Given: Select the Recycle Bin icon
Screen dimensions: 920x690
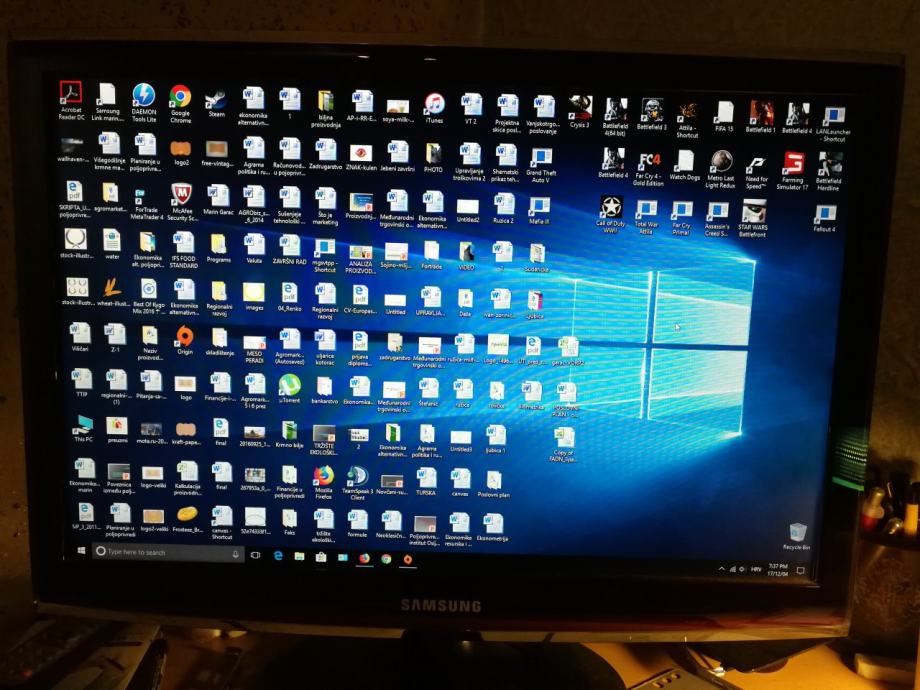Looking at the screenshot, I should click(797, 536).
